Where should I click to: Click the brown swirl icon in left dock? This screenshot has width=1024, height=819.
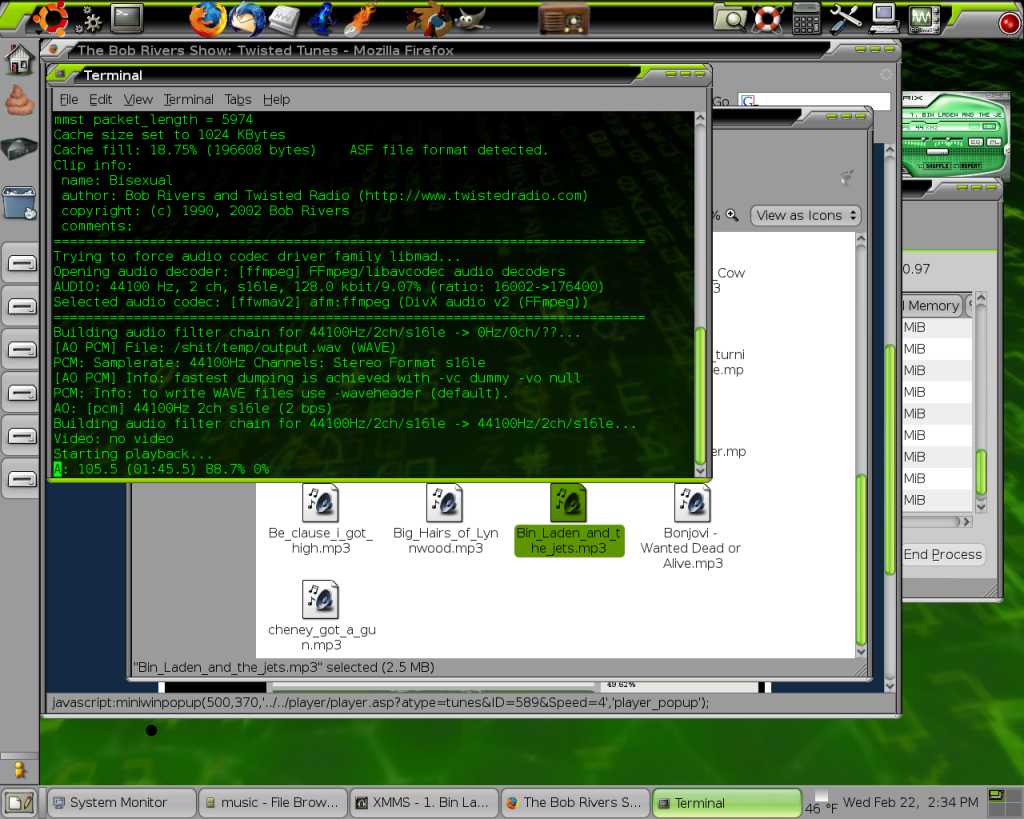pyautogui.click(x=20, y=101)
